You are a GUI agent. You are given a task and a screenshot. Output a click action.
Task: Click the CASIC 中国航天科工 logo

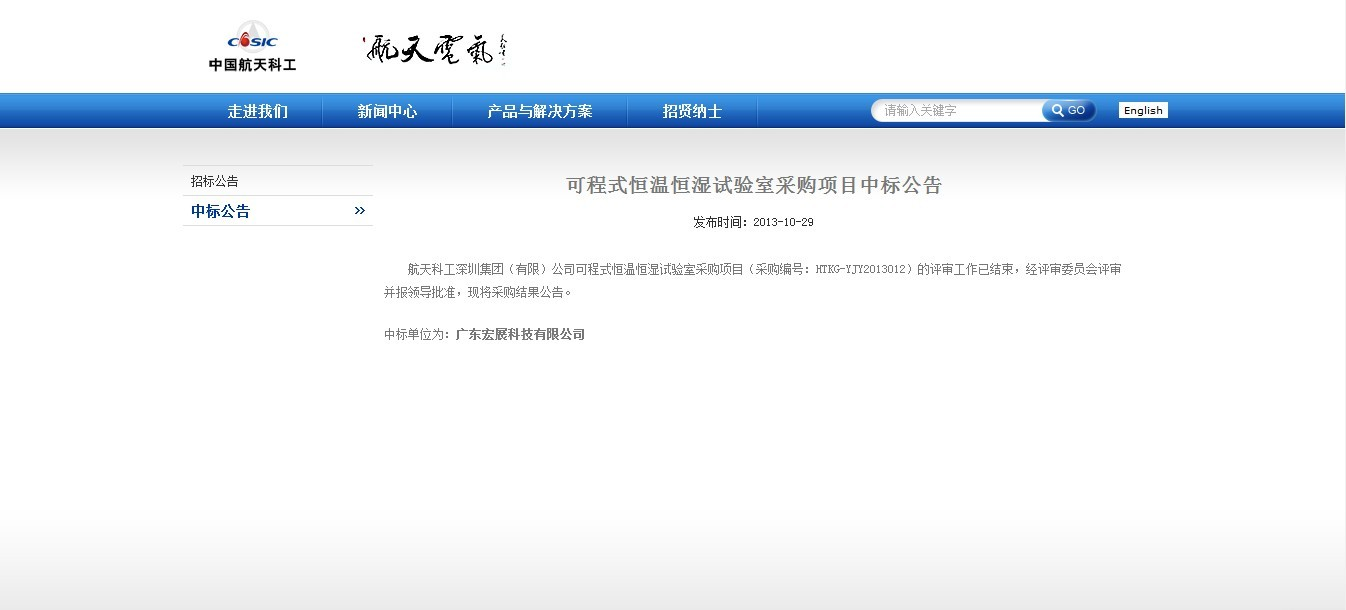pos(253,46)
